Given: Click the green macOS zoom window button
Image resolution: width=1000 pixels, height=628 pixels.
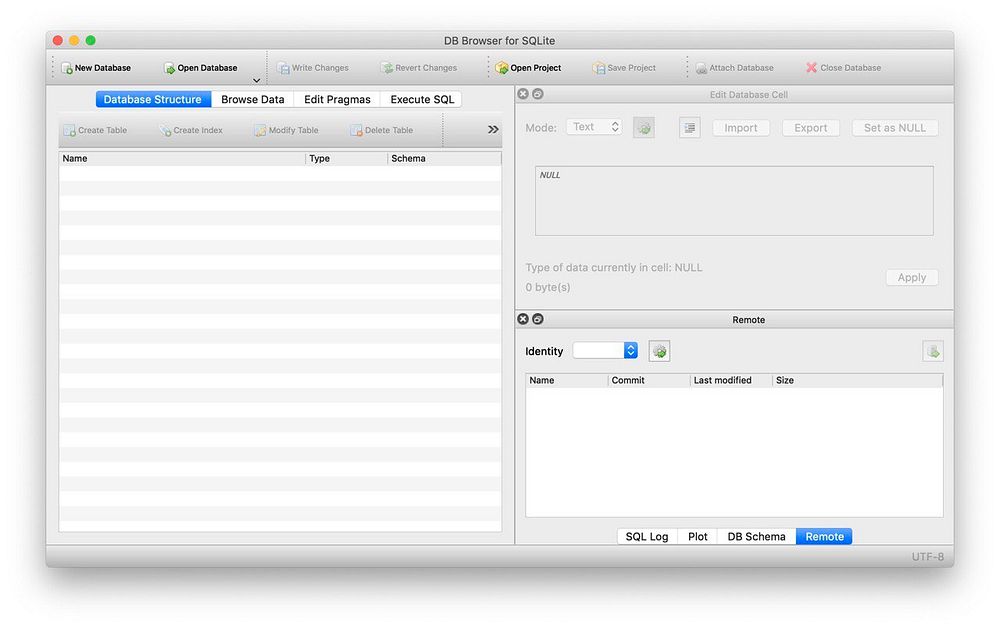Looking at the screenshot, I should [x=91, y=40].
